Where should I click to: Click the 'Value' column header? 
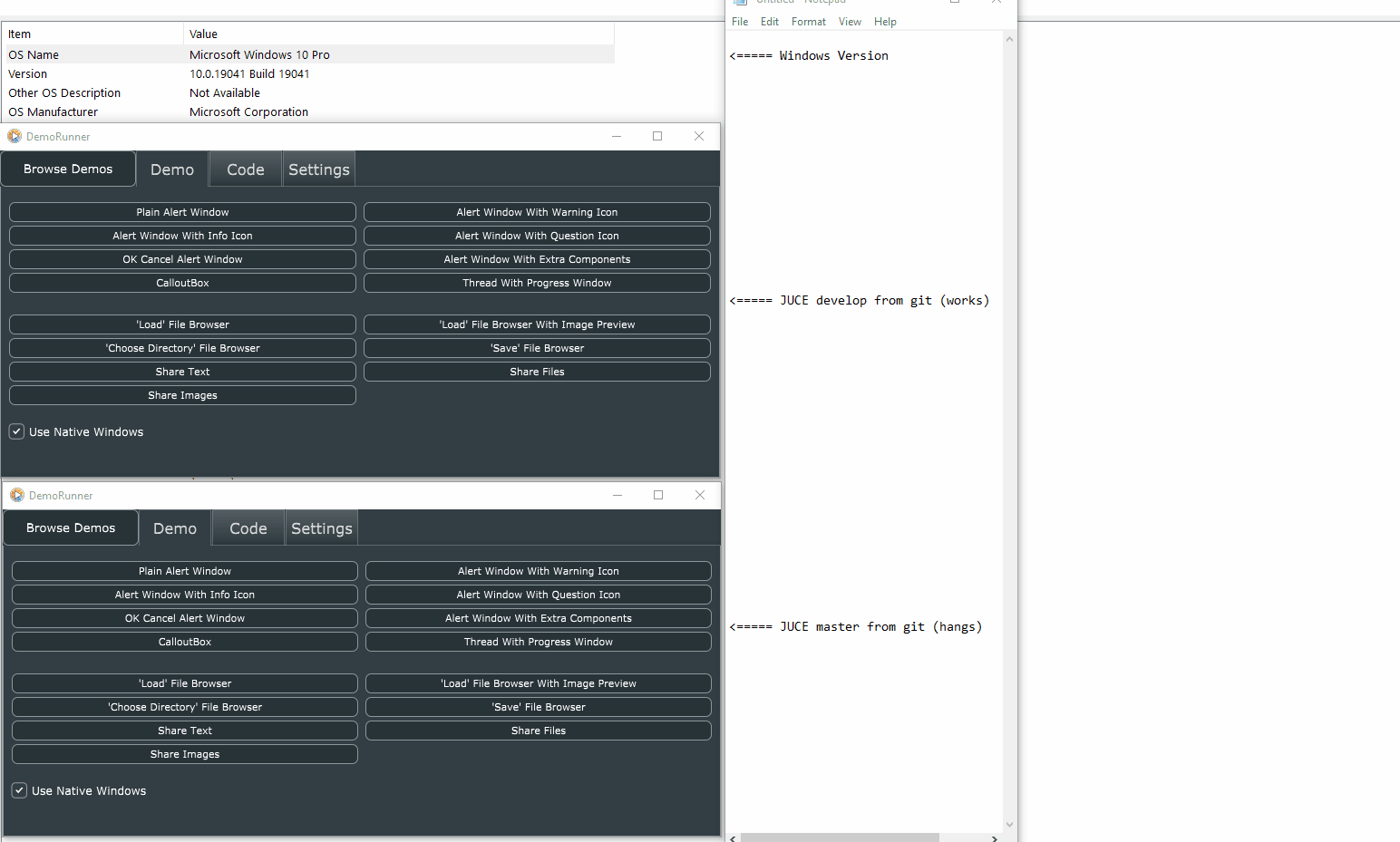(399, 34)
